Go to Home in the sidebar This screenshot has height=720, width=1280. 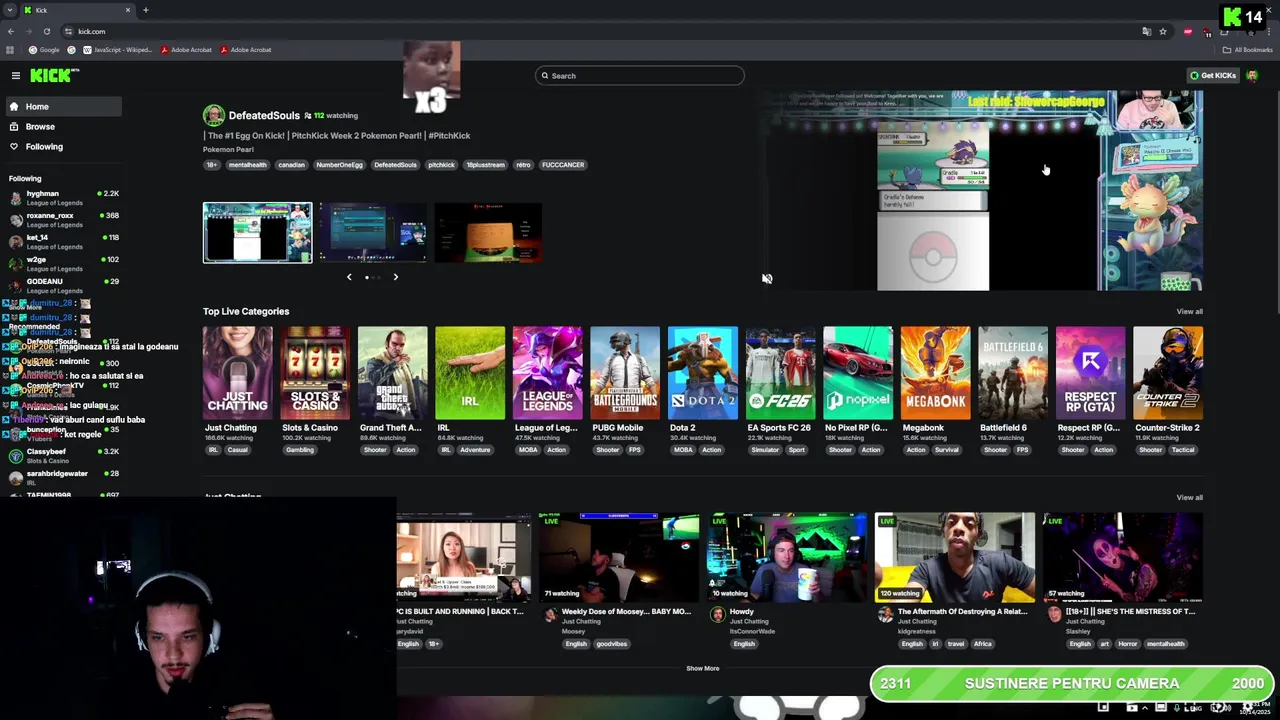point(62,106)
